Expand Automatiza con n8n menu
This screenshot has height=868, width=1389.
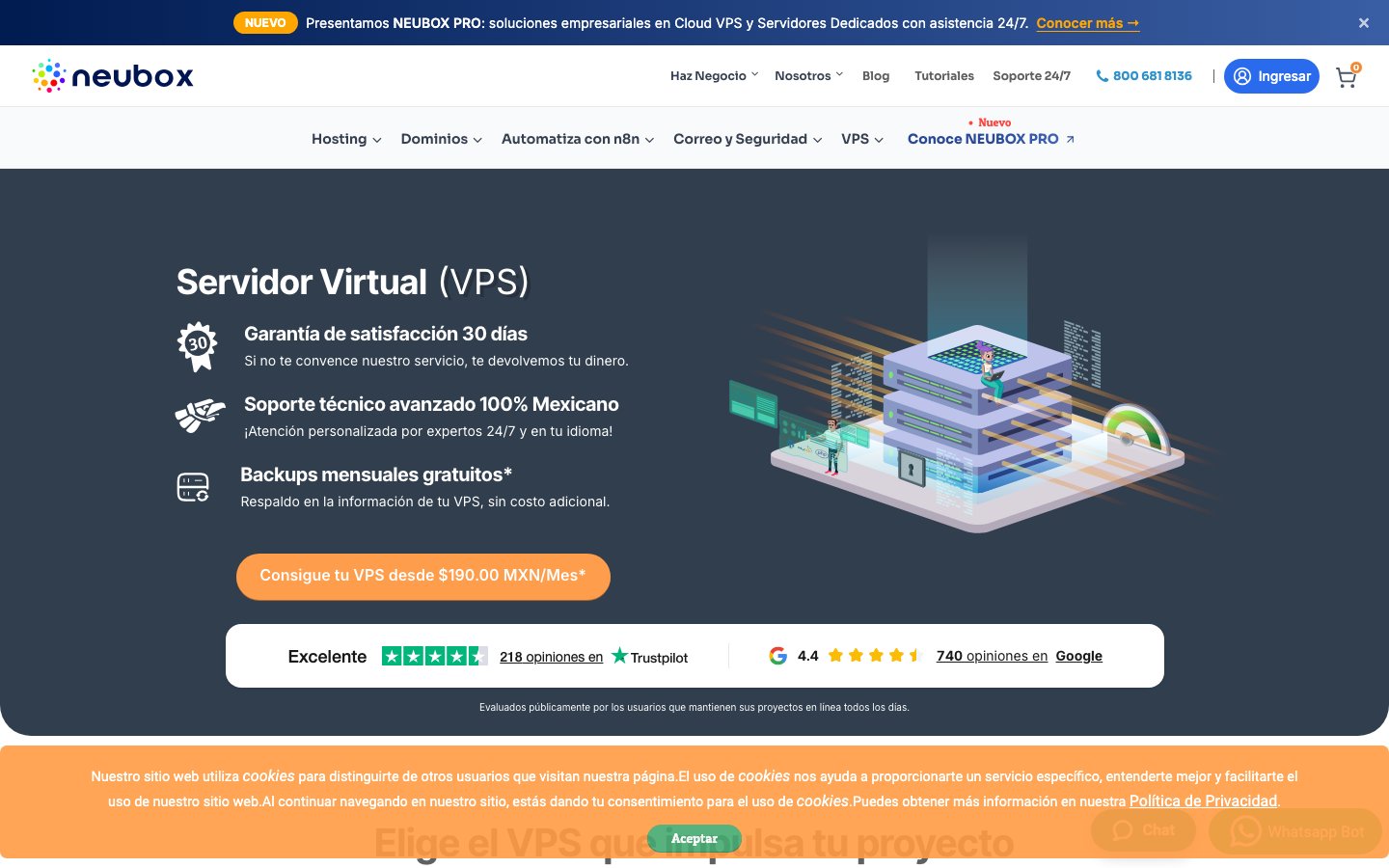(x=578, y=139)
